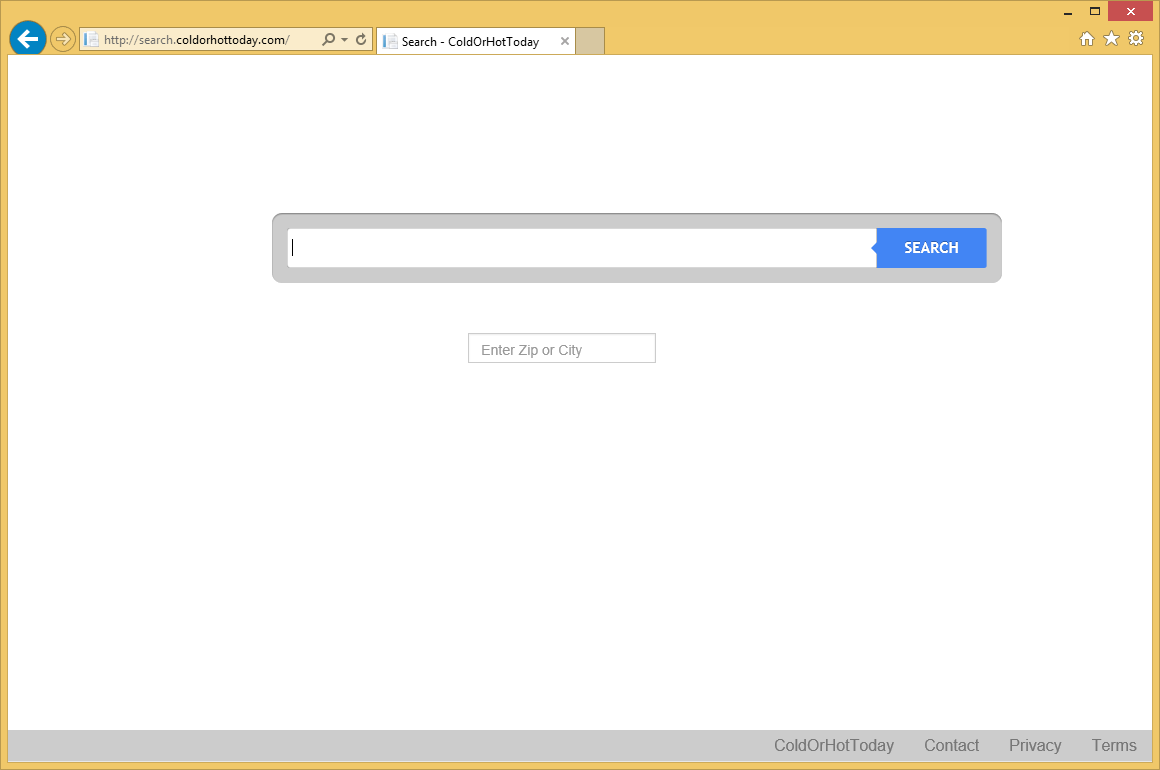Open Favorites with the star icon

click(1111, 39)
